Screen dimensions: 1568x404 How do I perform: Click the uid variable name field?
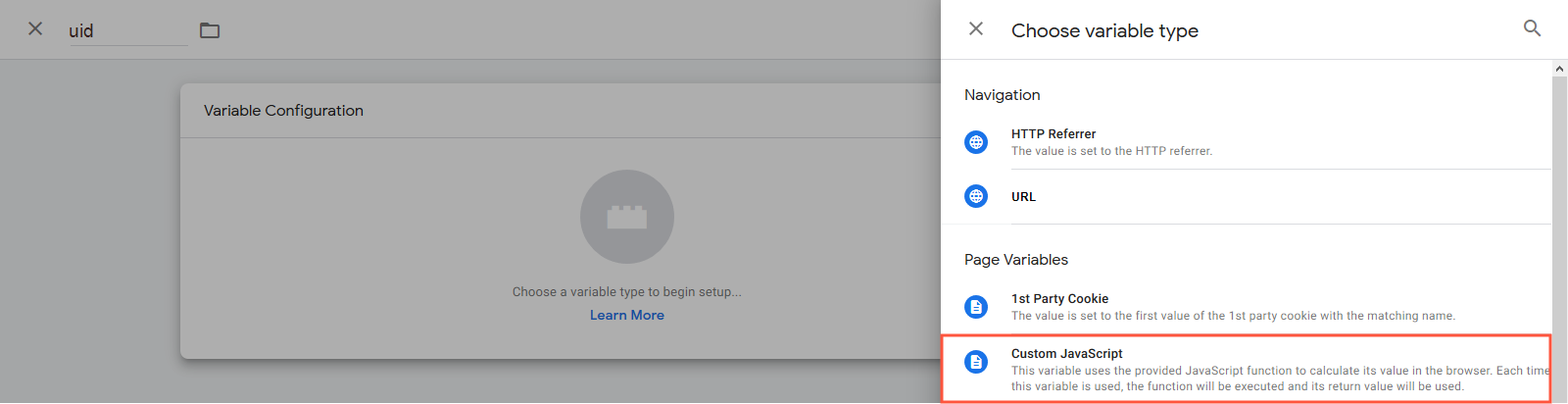click(127, 30)
